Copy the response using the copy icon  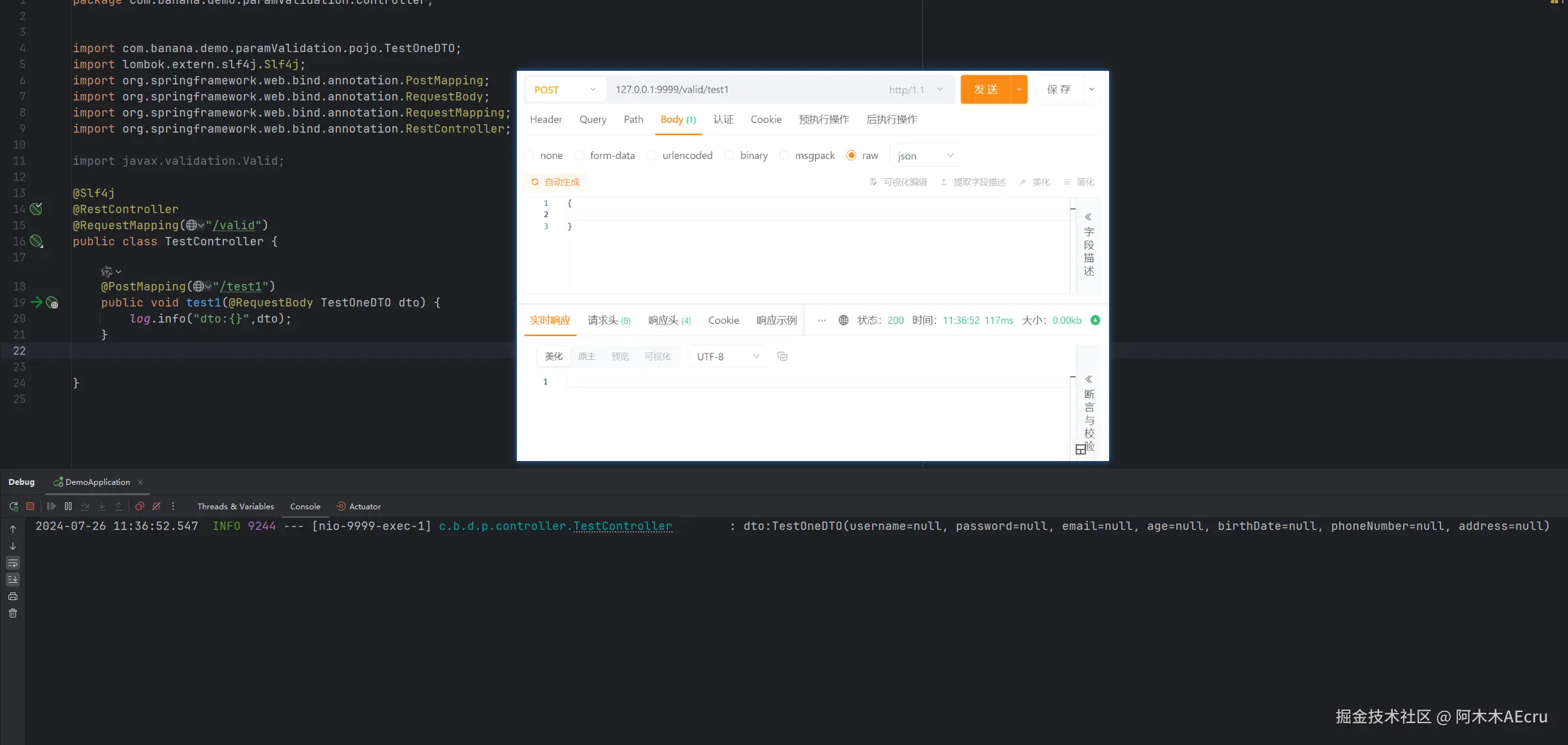point(782,357)
